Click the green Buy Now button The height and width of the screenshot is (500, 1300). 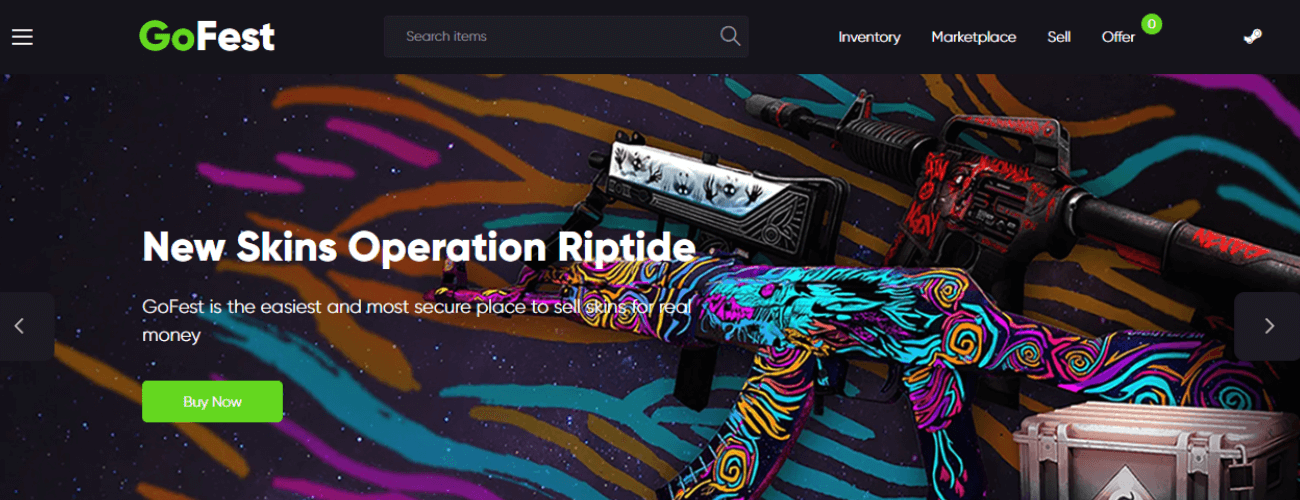tap(212, 401)
